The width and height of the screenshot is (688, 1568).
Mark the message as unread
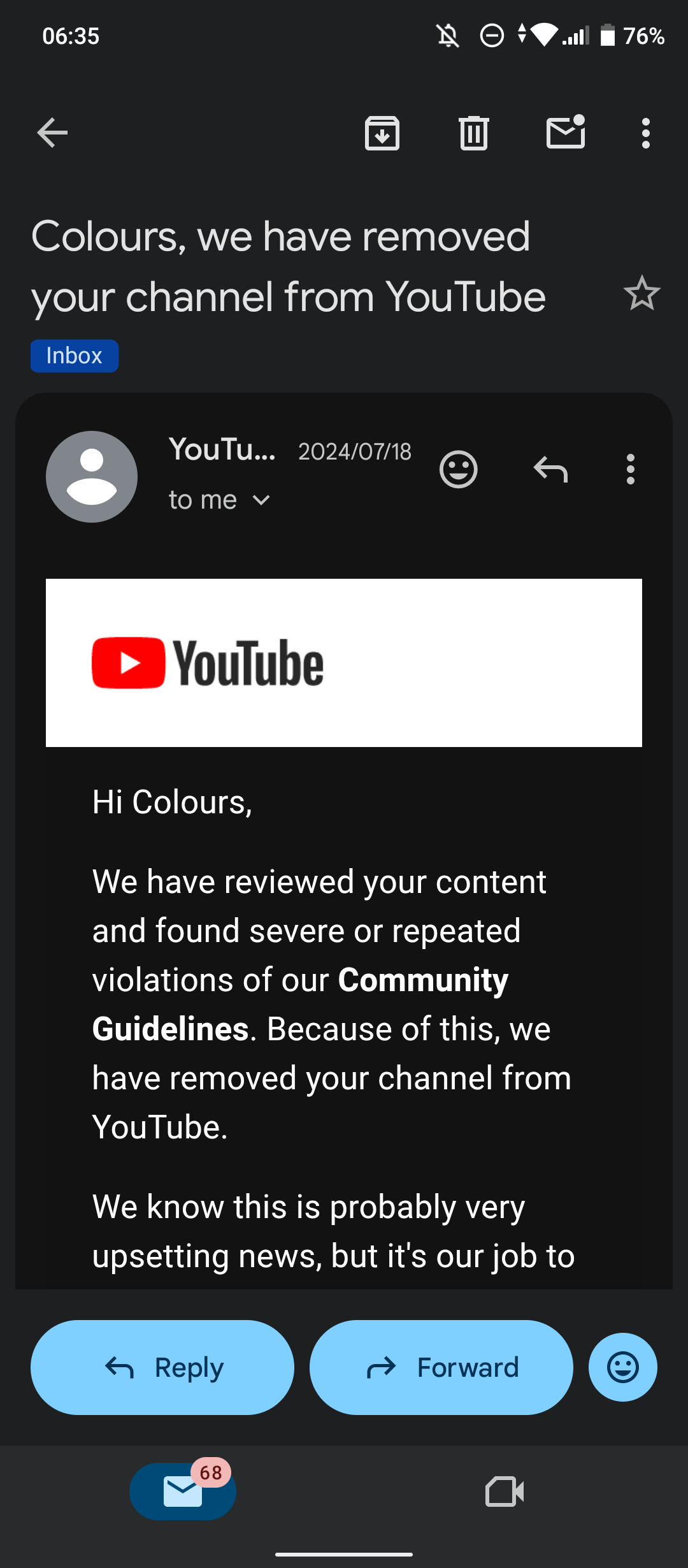pos(566,132)
